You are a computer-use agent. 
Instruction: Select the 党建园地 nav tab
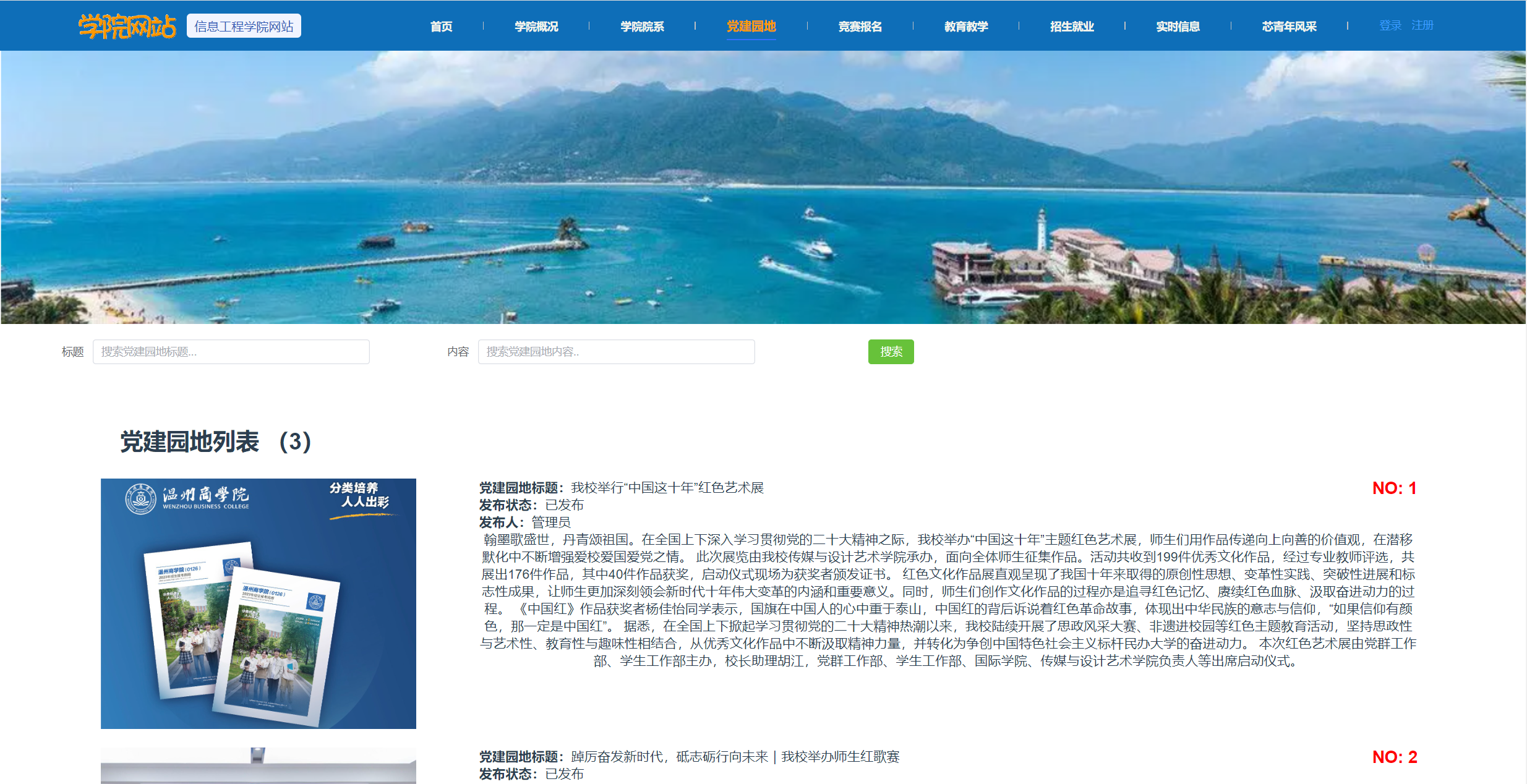[x=751, y=27]
